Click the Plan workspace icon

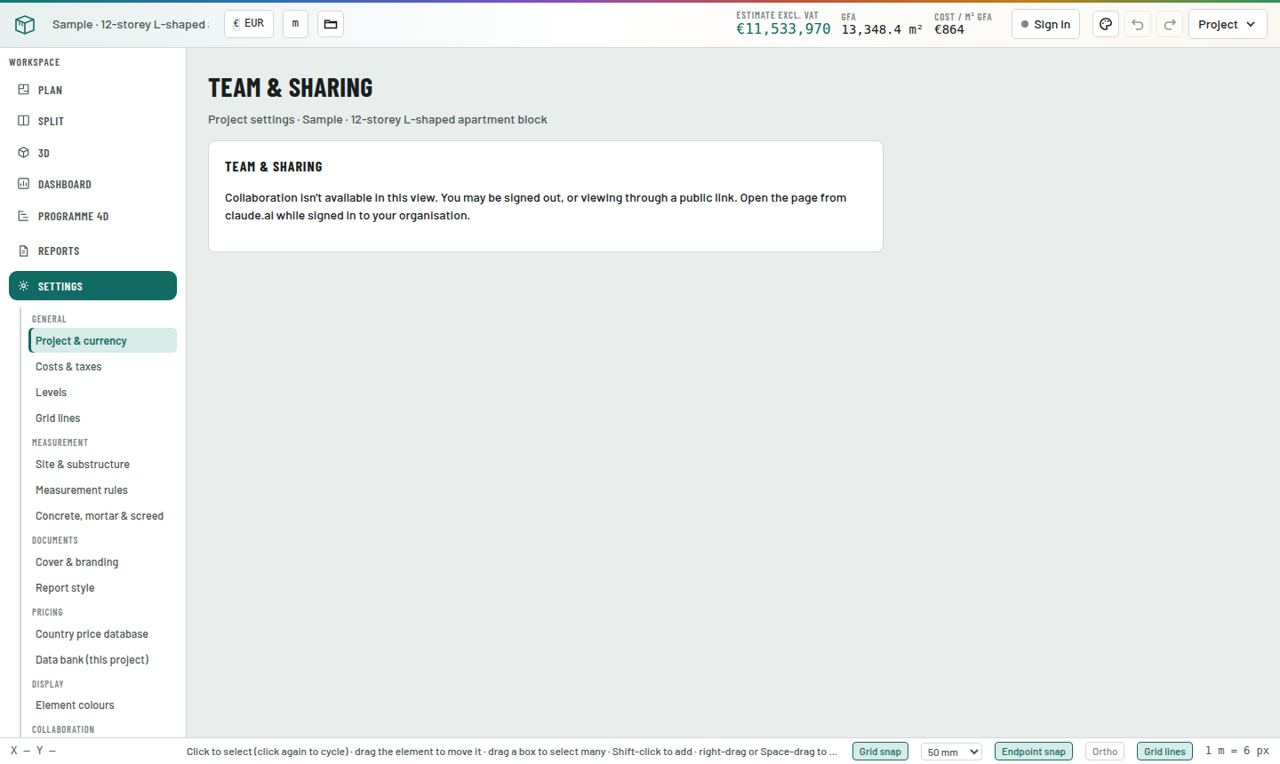(24, 90)
